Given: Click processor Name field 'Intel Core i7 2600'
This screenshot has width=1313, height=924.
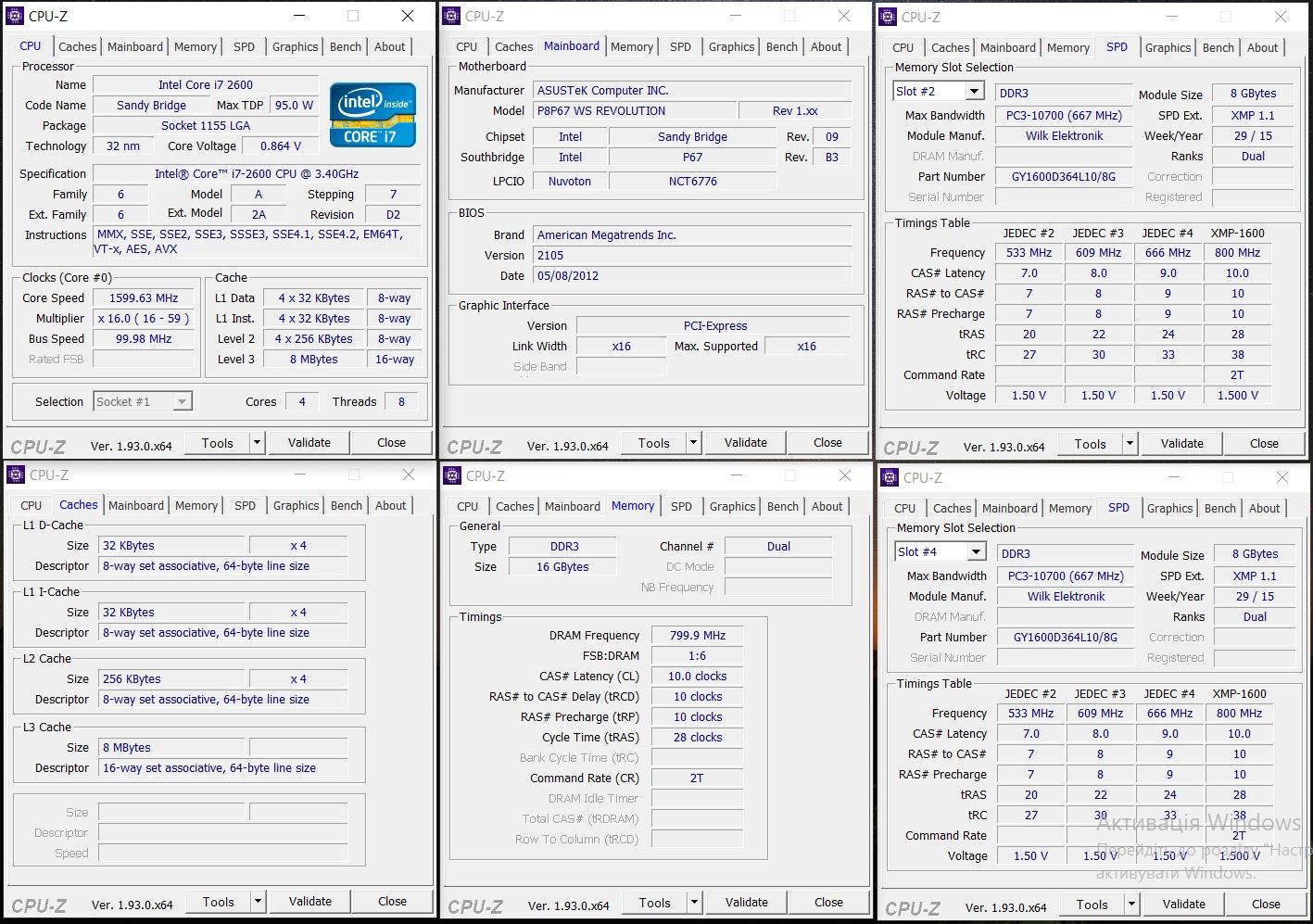Looking at the screenshot, I should (206, 84).
